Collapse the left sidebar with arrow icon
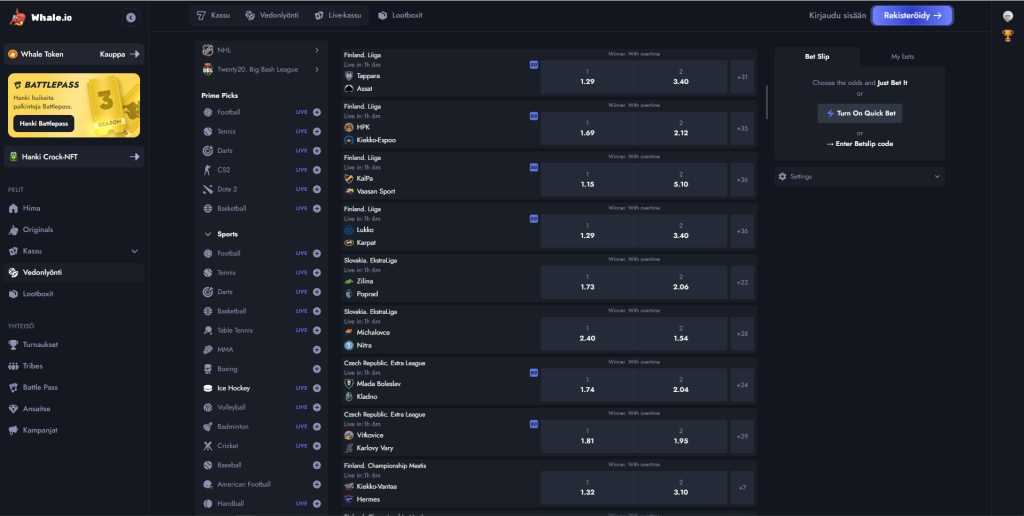Viewport: 1024px width, 516px height. pos(131,18)
